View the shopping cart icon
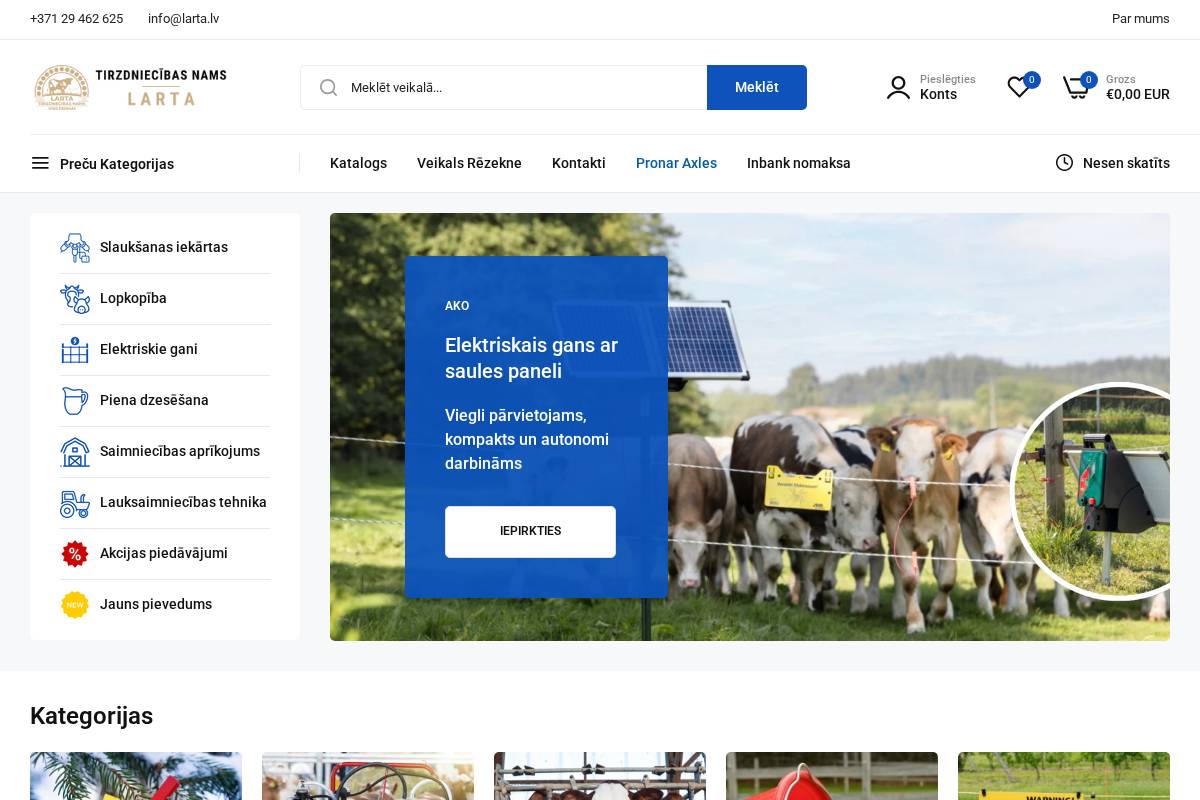The height and width of the screenshot is (800, 1200). point(1076,88)
